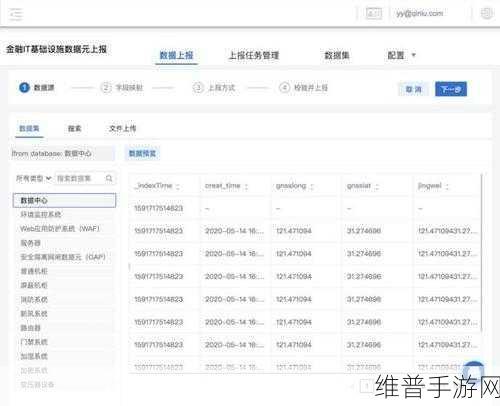The height and width of the screenshot is (406, 500).
Task: Switch to the 搜索 sub-tab
Action: pos(74,129)
